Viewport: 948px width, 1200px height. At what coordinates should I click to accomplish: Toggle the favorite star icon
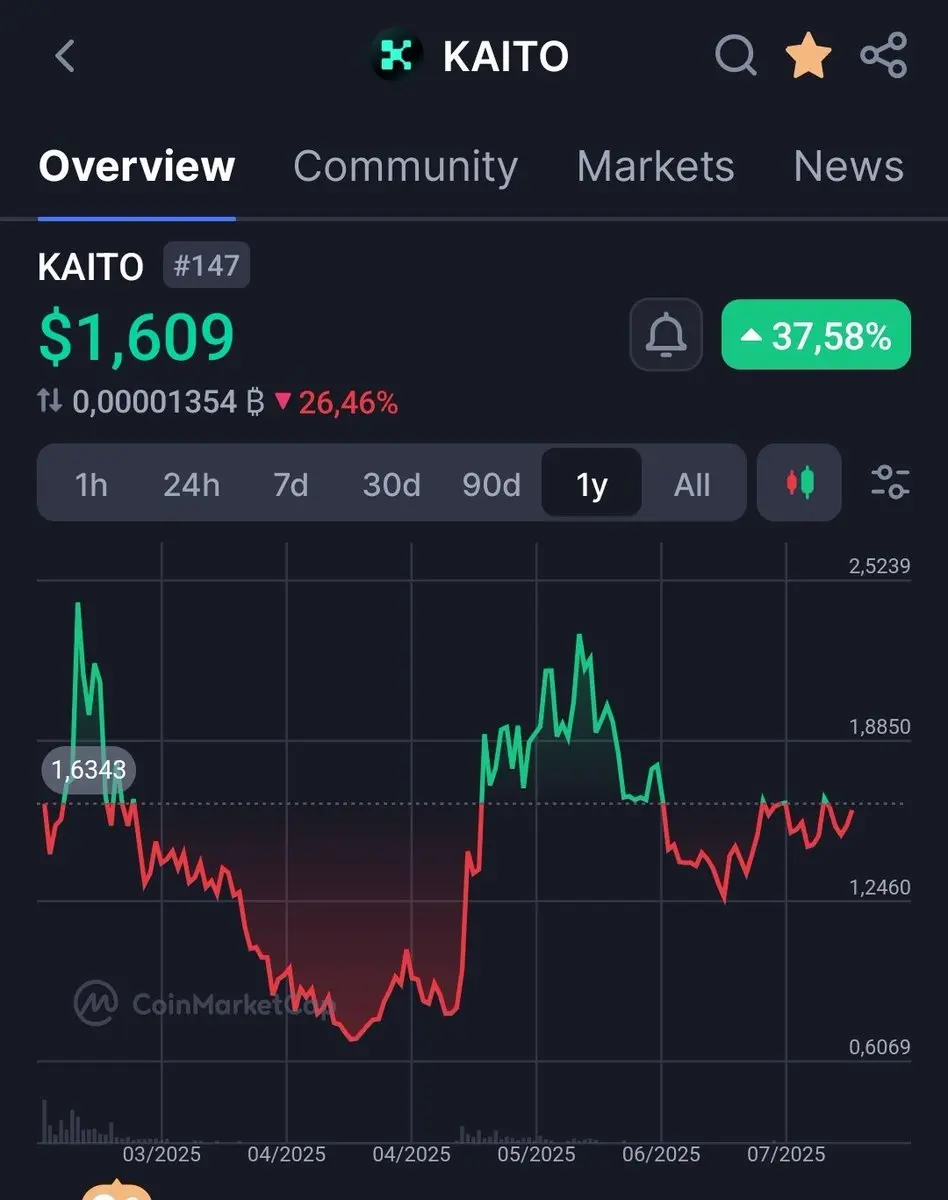click(808, 56)
